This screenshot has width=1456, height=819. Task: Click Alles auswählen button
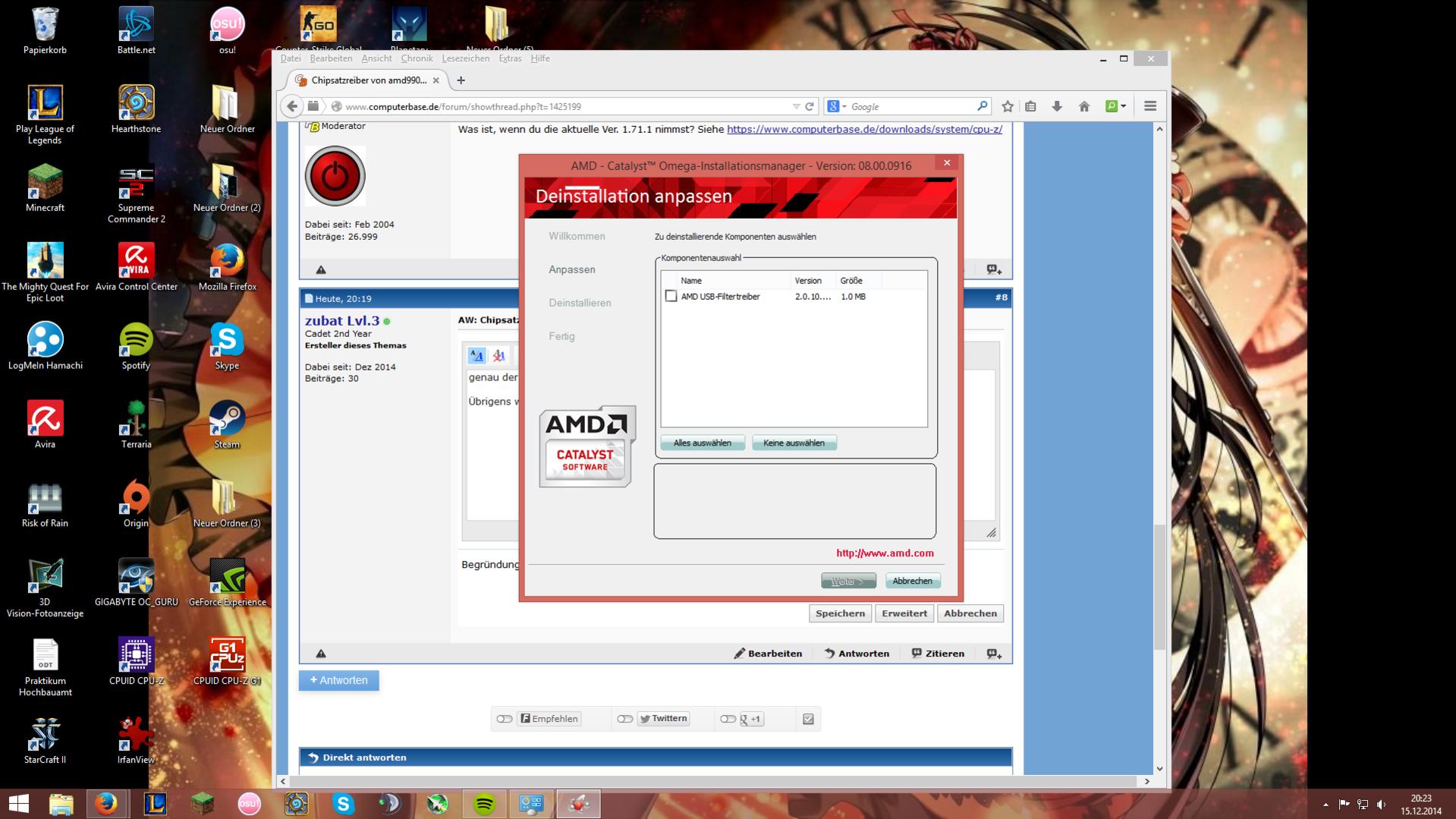[703, 443]
